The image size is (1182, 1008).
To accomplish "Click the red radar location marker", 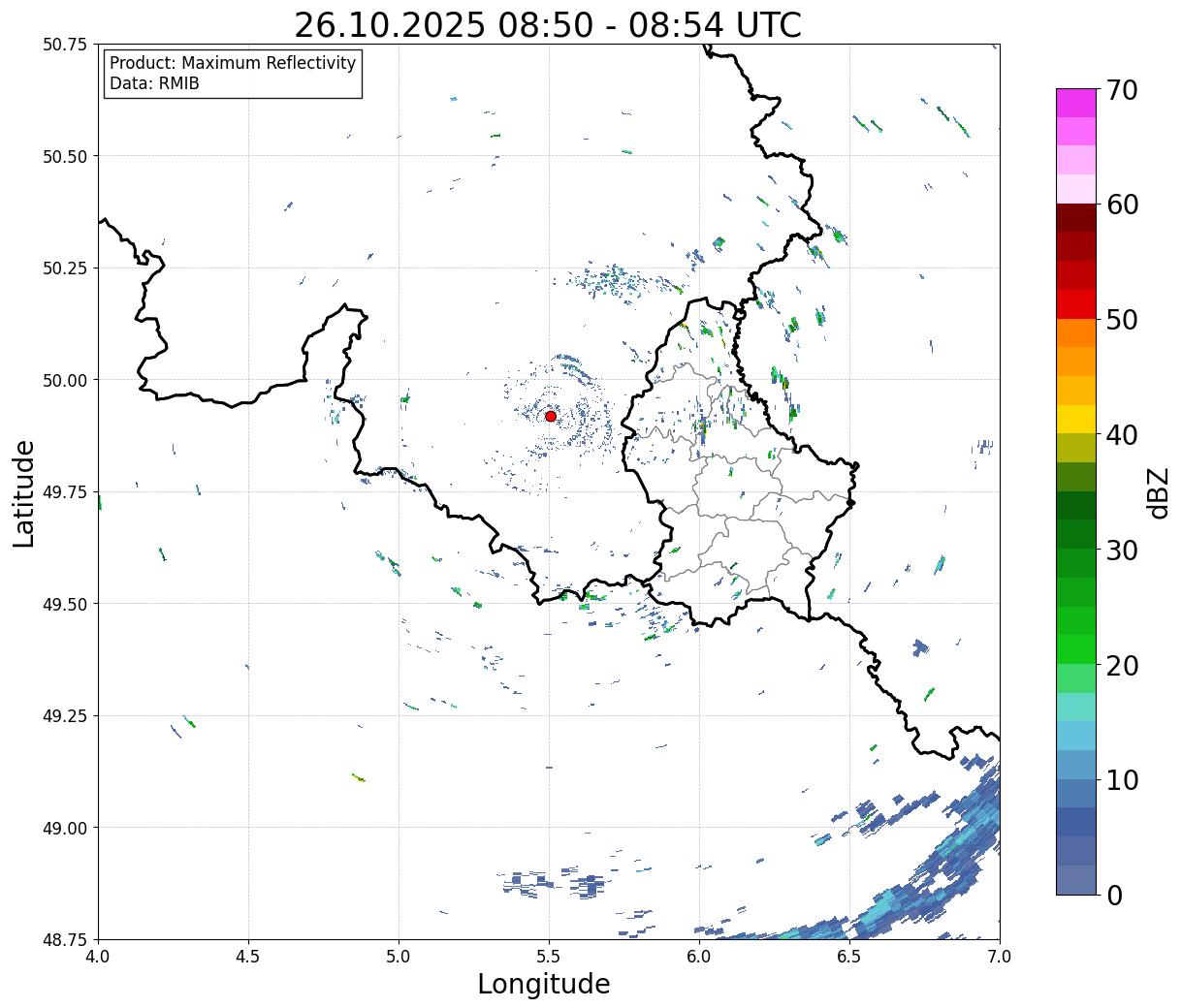I will point(551,416).
